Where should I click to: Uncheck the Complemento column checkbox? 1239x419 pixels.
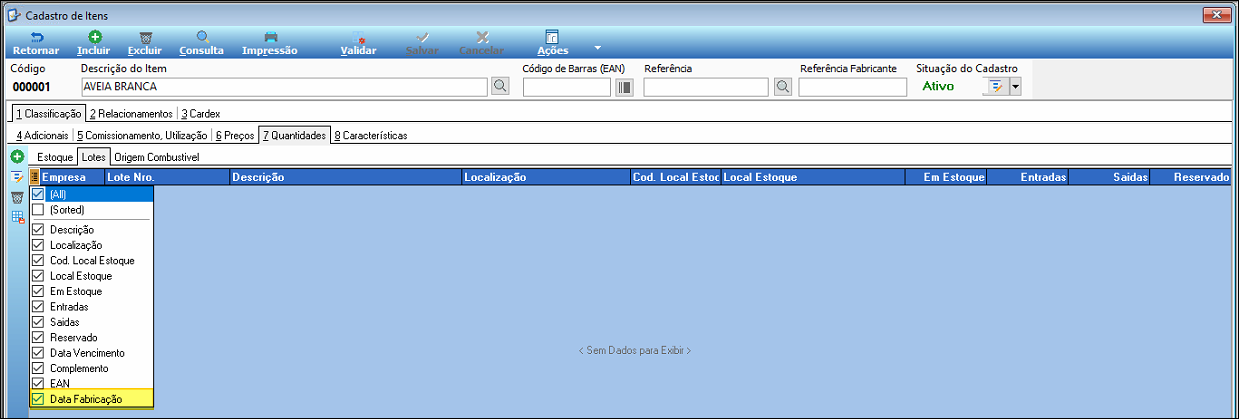click(38, 368)
